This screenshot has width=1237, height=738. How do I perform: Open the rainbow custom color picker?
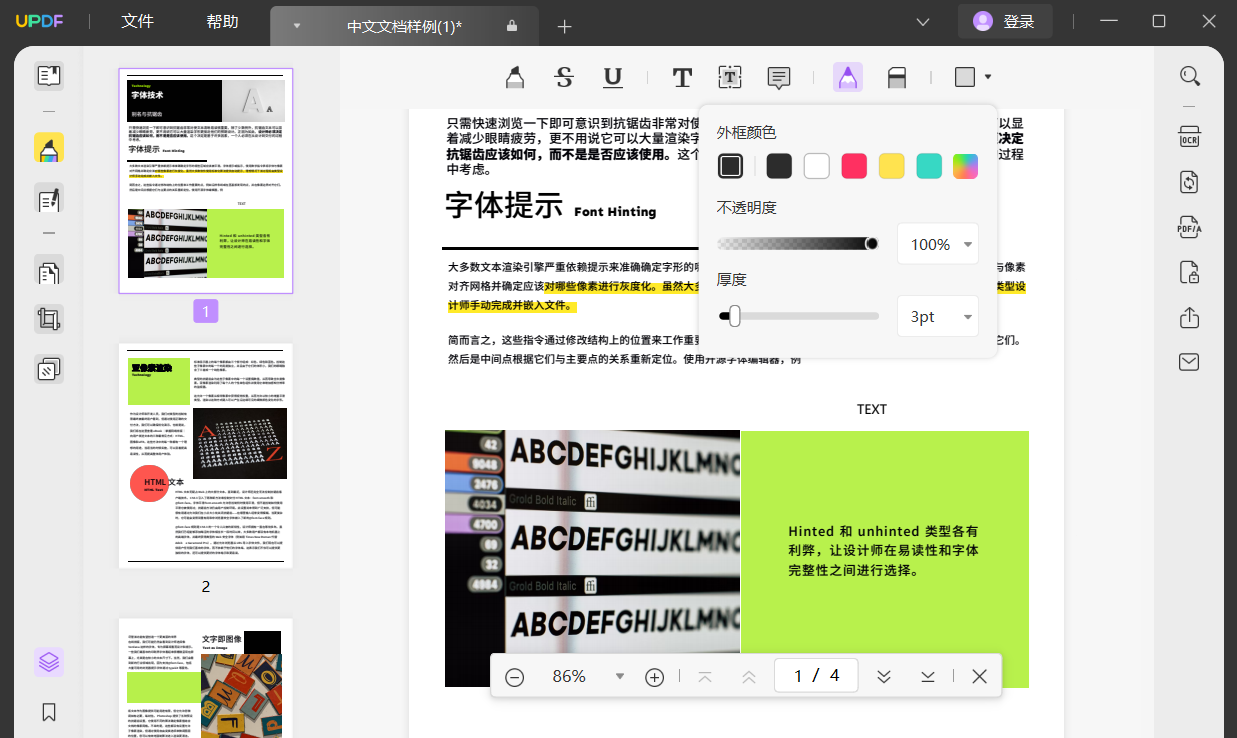pos(966,166)
